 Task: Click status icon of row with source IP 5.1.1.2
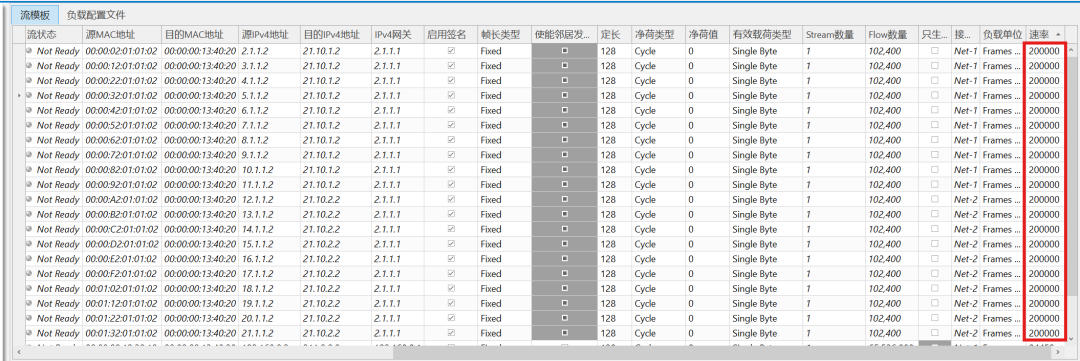[30, 96]
